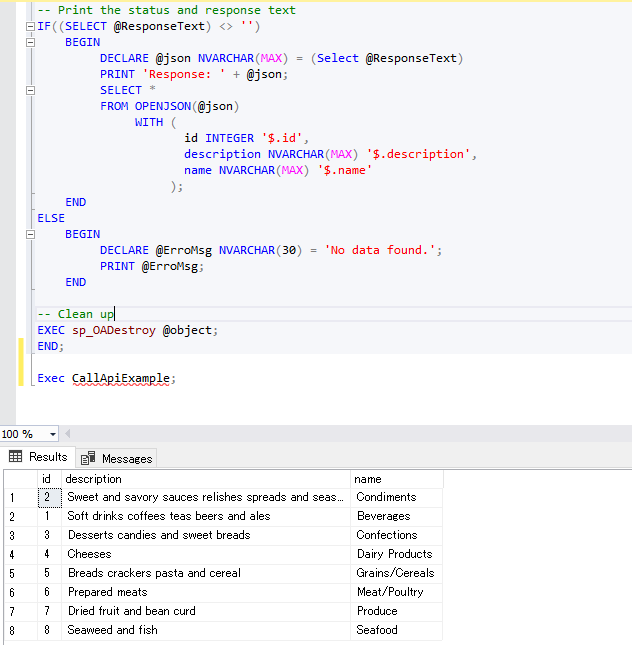Select the name column header
Viewport: 632px width, 645px height.
coord(396,479)
